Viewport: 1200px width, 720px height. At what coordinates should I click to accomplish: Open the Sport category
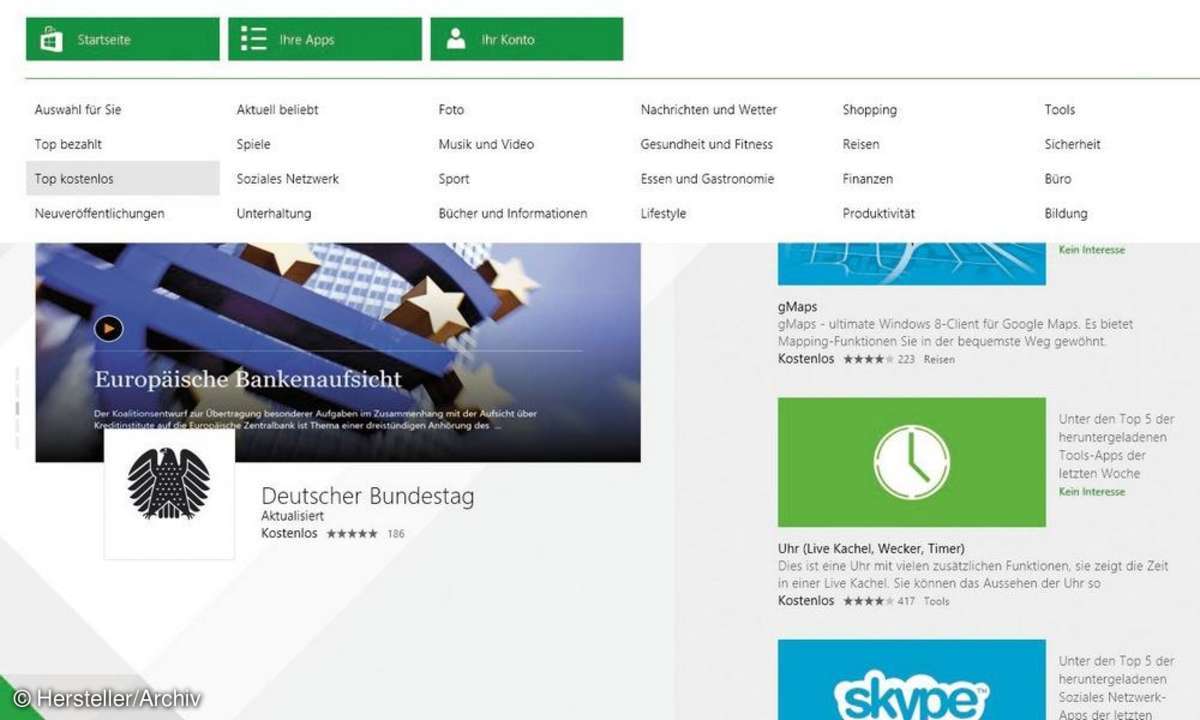(x=453, y=179)
